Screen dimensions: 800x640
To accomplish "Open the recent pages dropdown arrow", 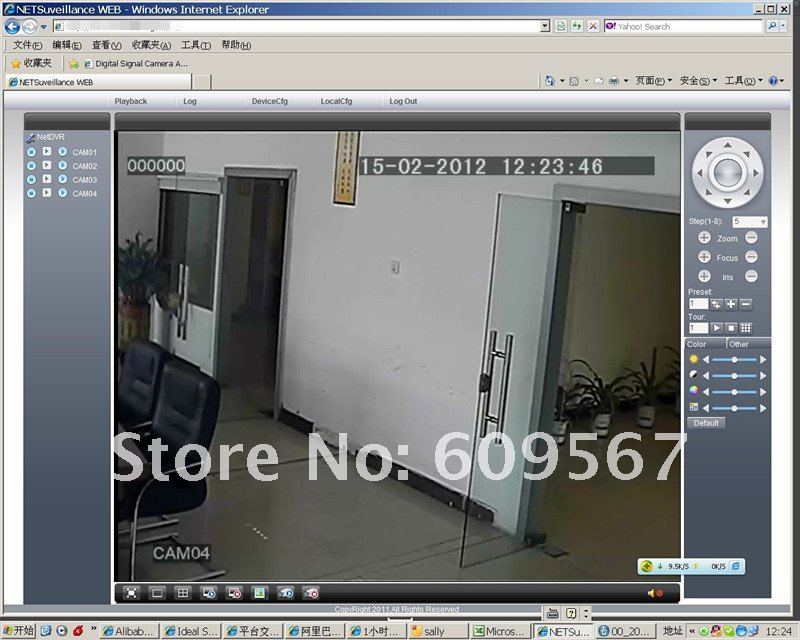I will [43, 27].
